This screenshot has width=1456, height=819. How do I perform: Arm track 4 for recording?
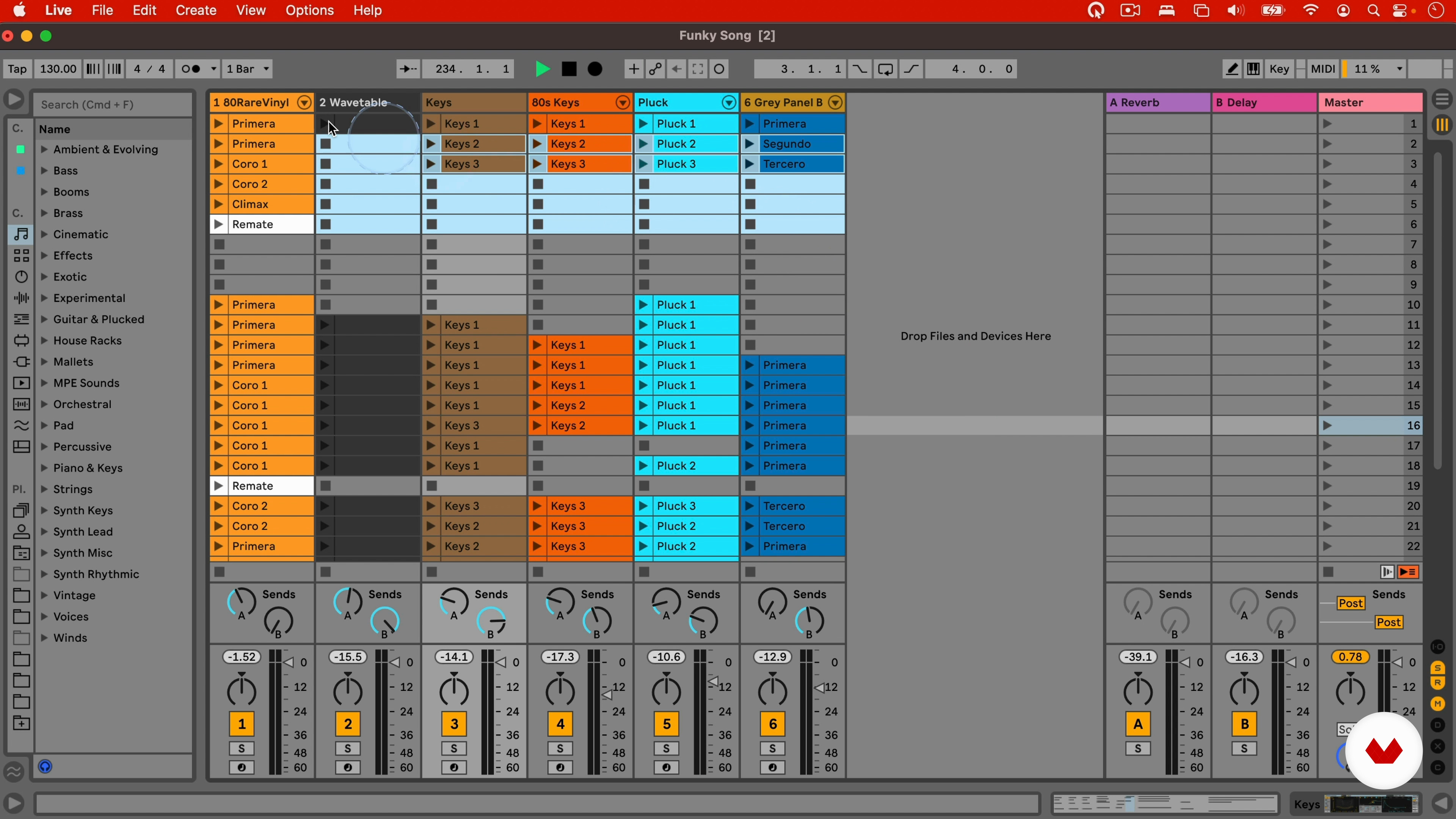[560, 768]
